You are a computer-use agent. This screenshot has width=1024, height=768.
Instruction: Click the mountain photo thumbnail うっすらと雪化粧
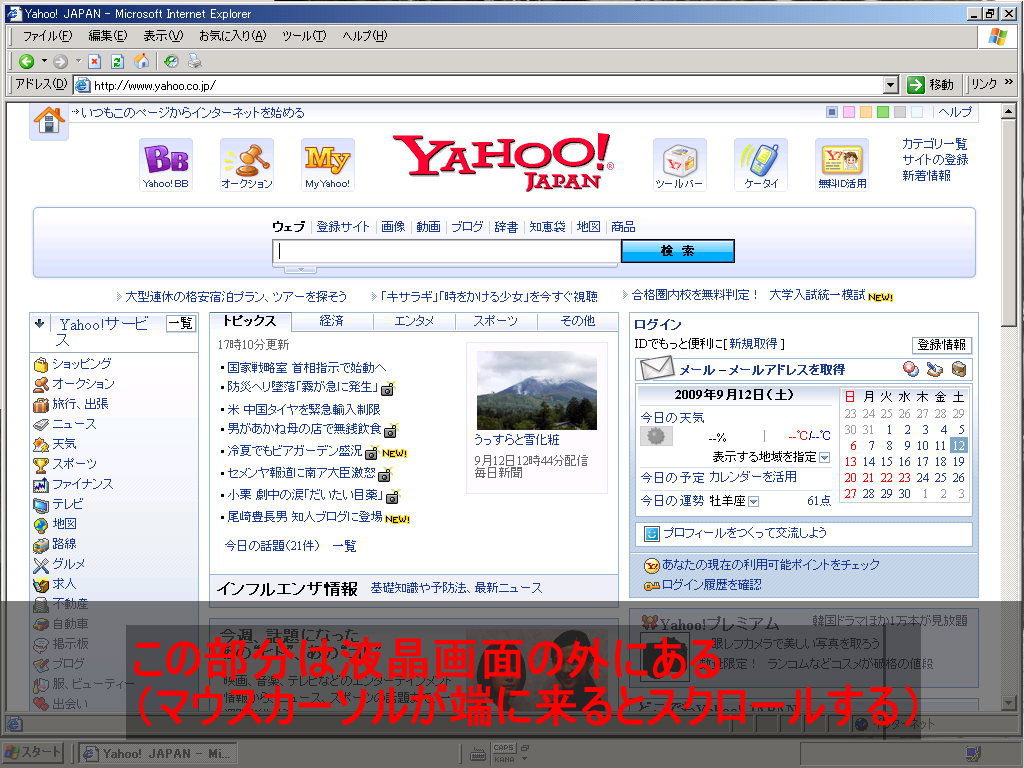(x=537, y=390)
